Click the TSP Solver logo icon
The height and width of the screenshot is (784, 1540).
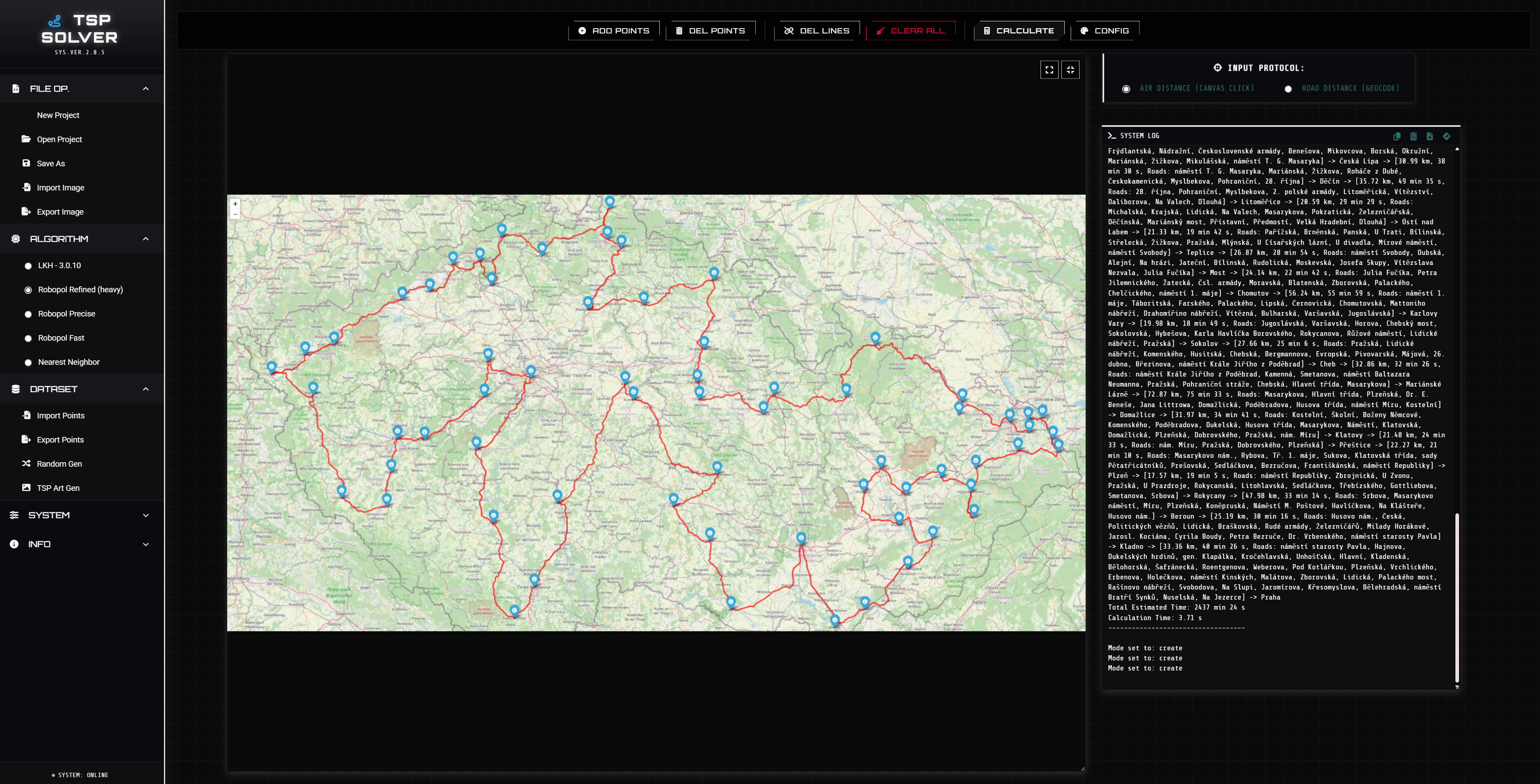(55, 21)
